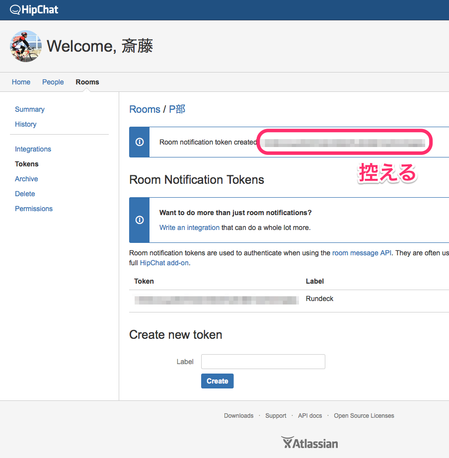This screenshot has width=449, height=458.
Task: Go to the Home tab
Action: pyautogui.click(x=21, y=82)
